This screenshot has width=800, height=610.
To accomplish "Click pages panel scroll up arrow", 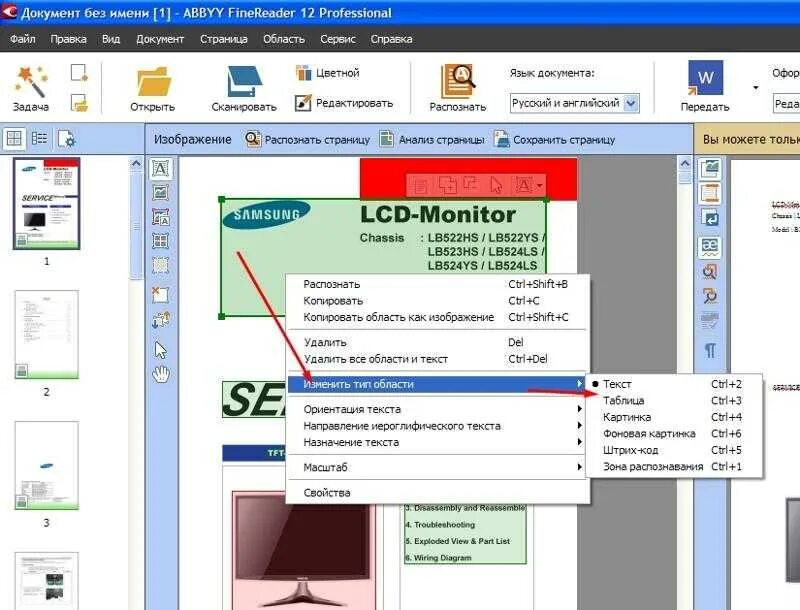I will [x=136, y=164].
